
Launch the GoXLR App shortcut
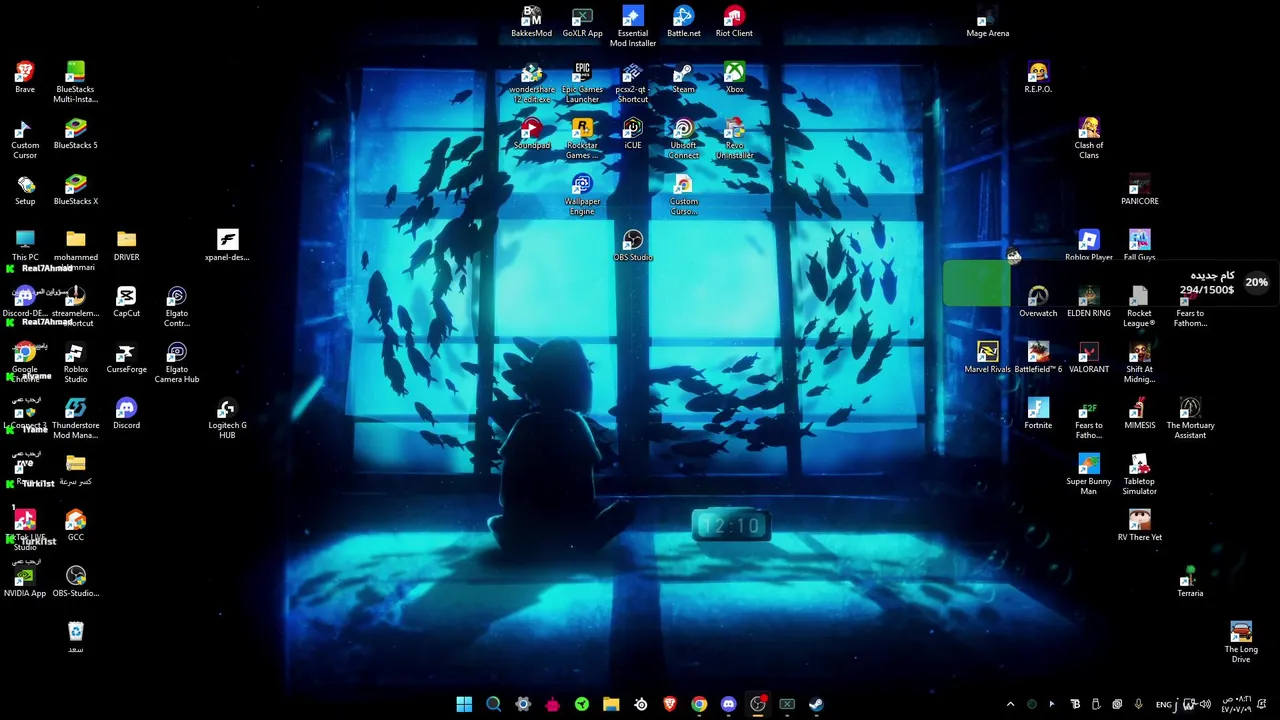[x=582, y=22]
